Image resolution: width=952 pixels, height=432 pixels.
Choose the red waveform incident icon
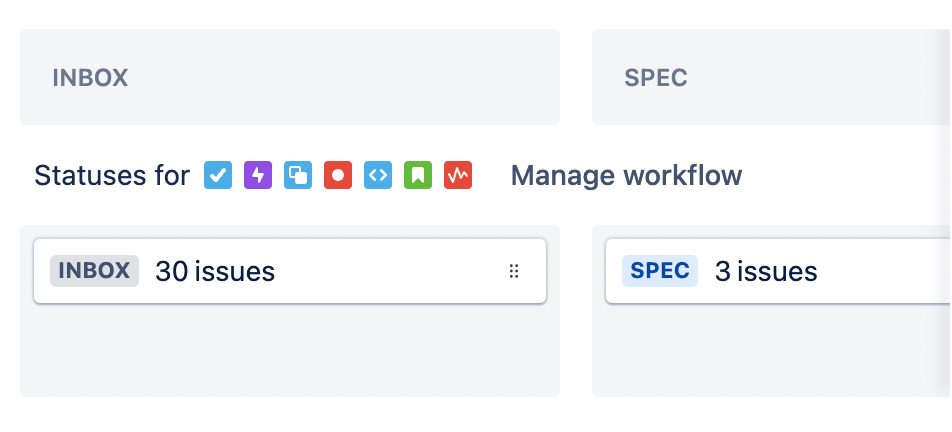[x=458, y=175]
